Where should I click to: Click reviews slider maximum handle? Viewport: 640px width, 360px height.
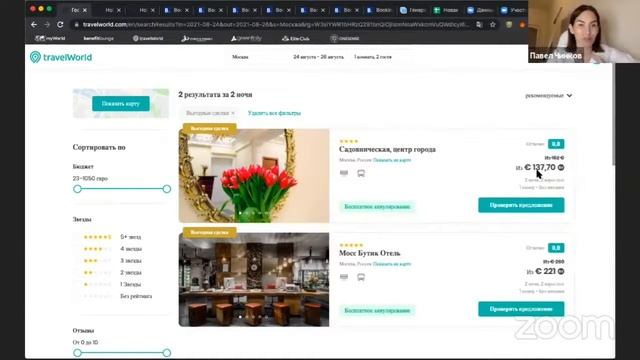click(167, 353)
